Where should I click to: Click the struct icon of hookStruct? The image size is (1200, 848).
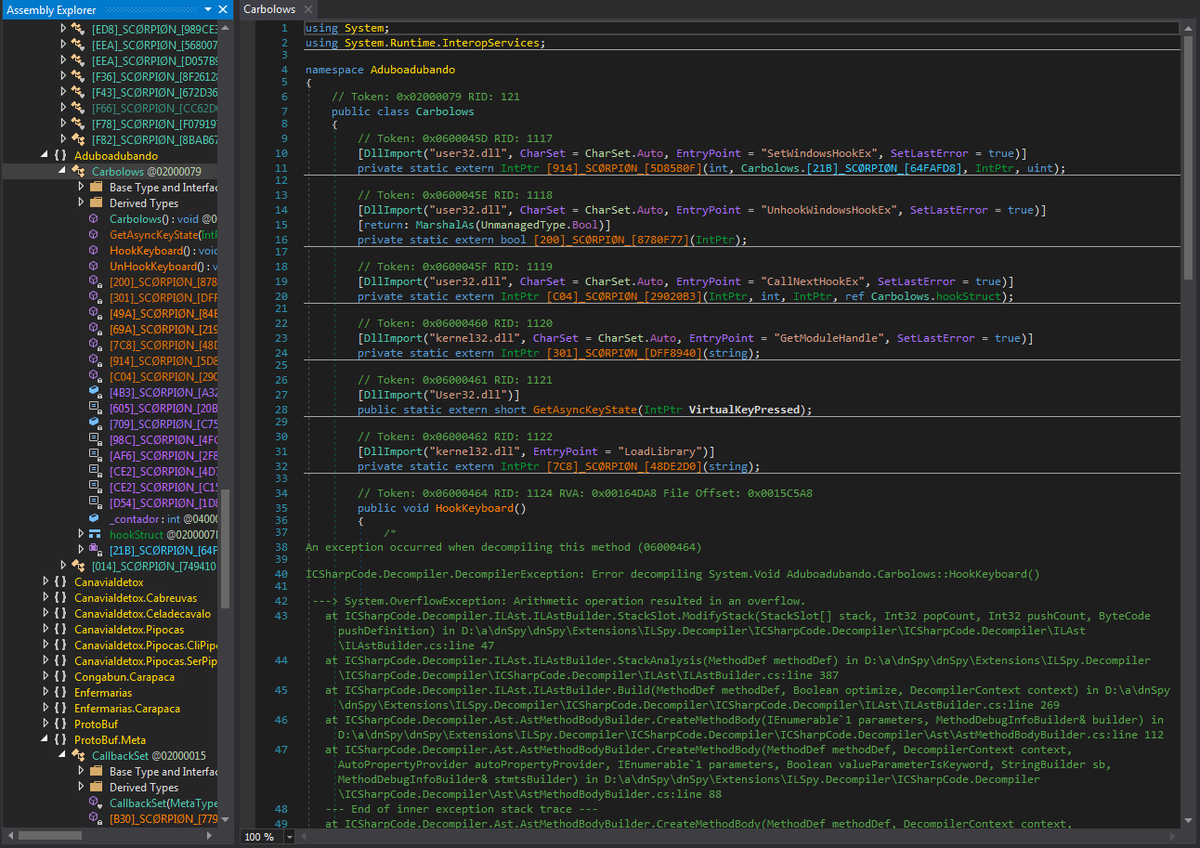(96, 535)
